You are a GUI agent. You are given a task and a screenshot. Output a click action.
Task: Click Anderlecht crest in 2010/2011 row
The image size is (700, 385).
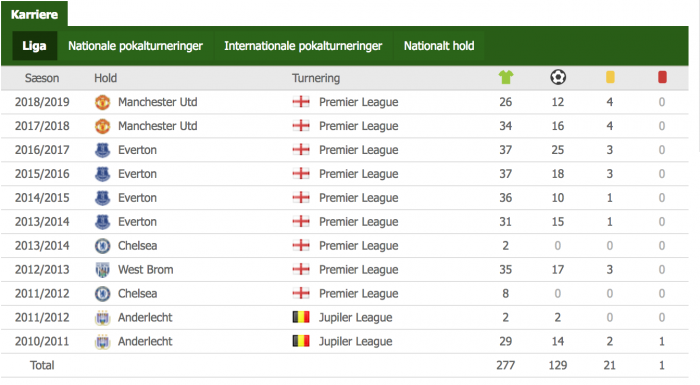coord(103,342)
